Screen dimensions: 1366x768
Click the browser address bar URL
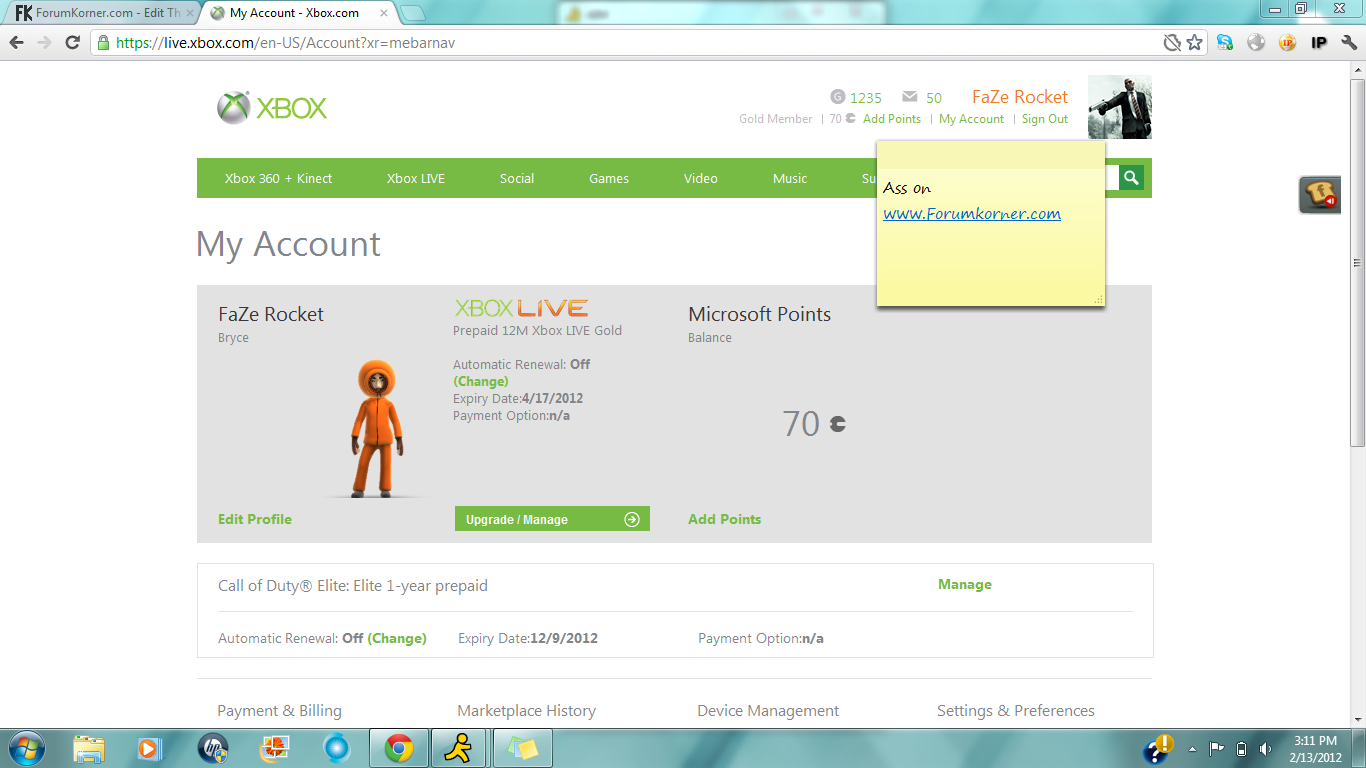pyautogui.click(x=287, y=43)
